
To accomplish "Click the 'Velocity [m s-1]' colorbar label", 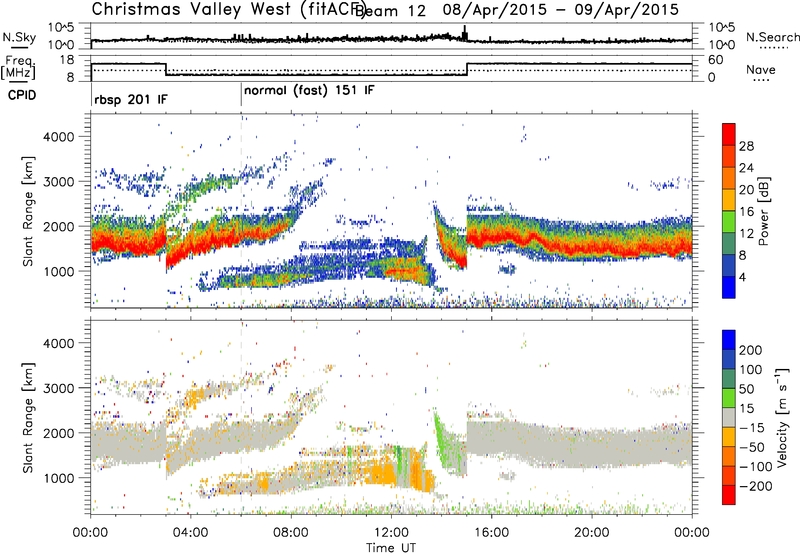I will 782,417.
